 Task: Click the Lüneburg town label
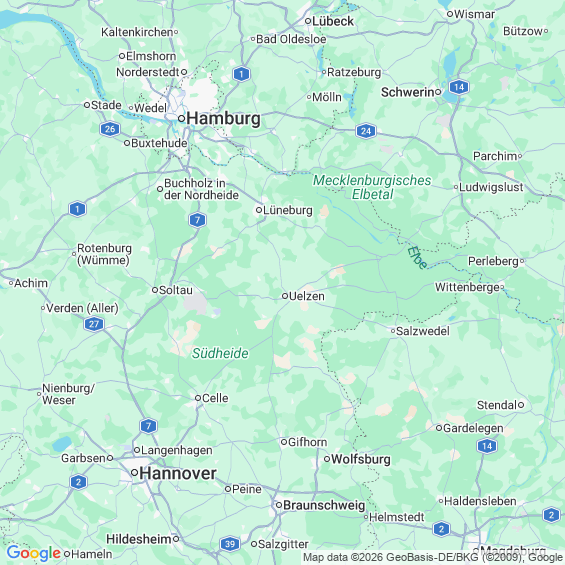coord(288,210)
